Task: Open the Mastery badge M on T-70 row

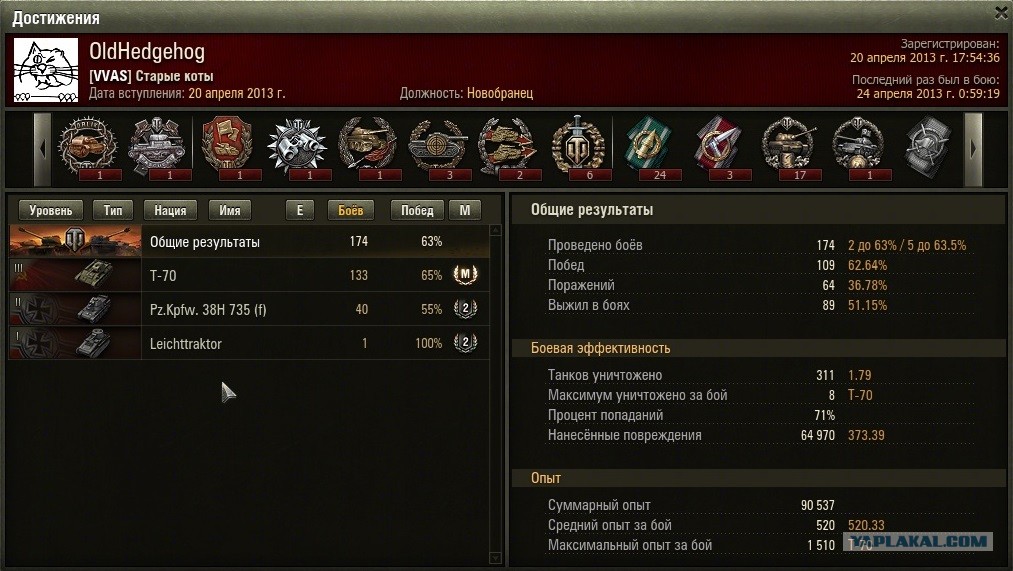Action: click(465, 275)
